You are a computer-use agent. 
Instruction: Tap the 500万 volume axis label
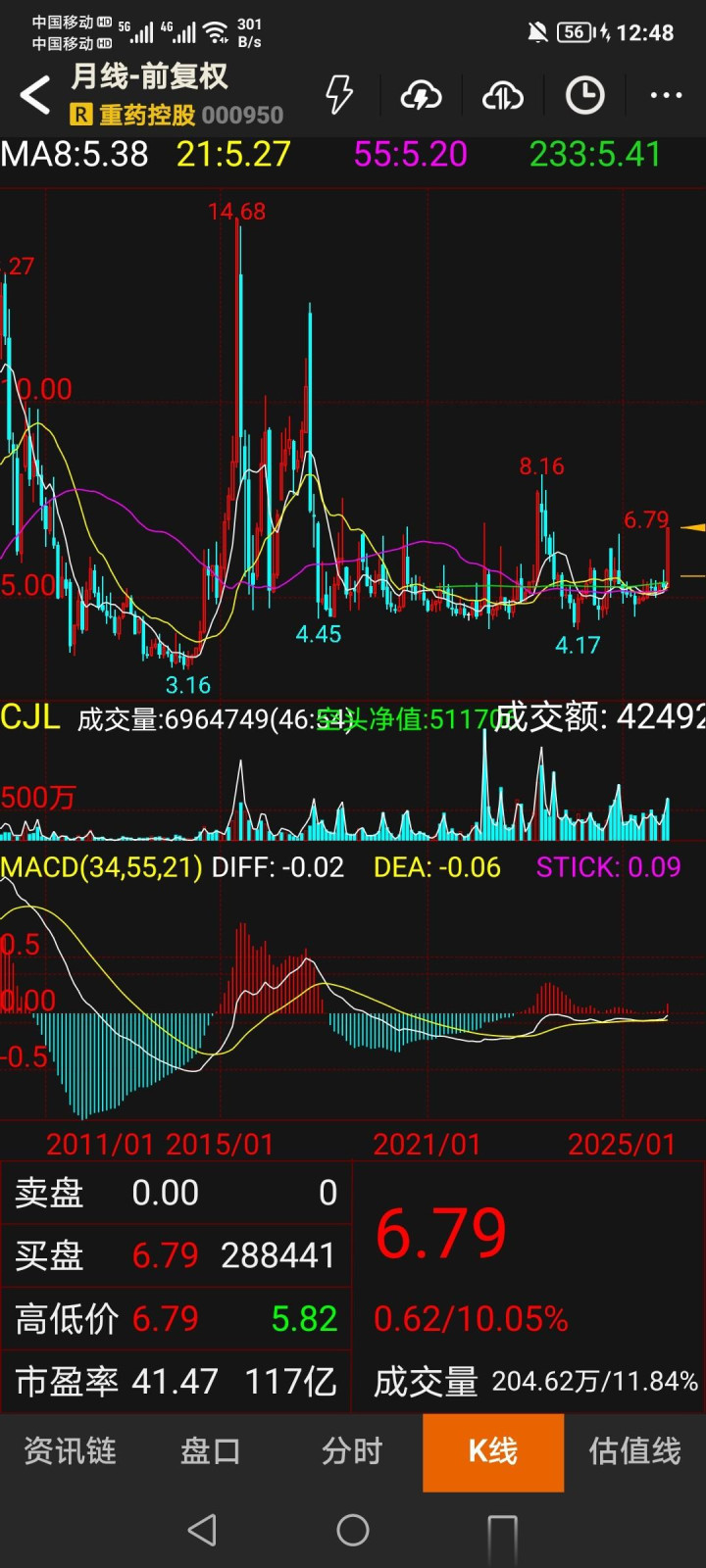(38, 797)
